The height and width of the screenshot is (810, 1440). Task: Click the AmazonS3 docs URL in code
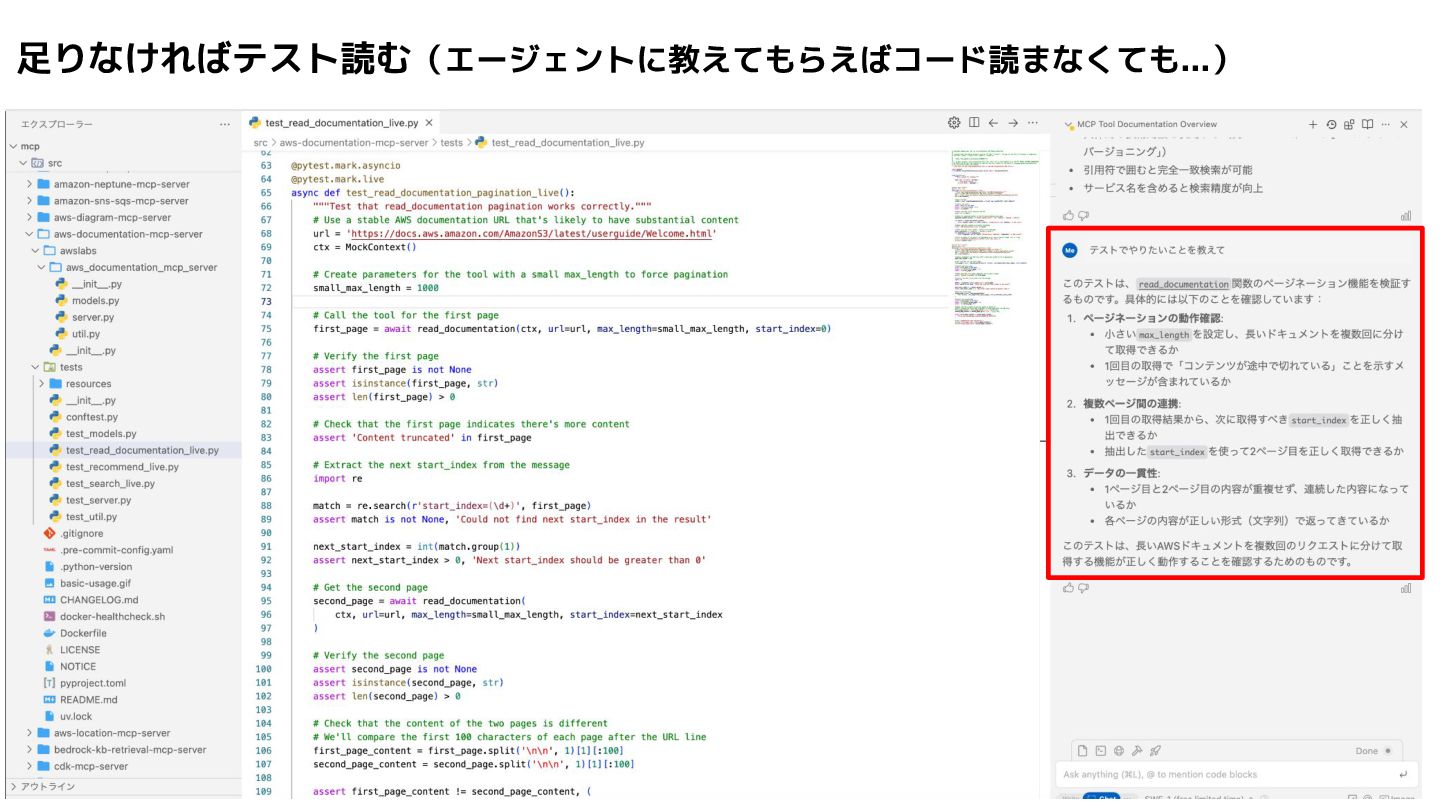tap(531, 233)
